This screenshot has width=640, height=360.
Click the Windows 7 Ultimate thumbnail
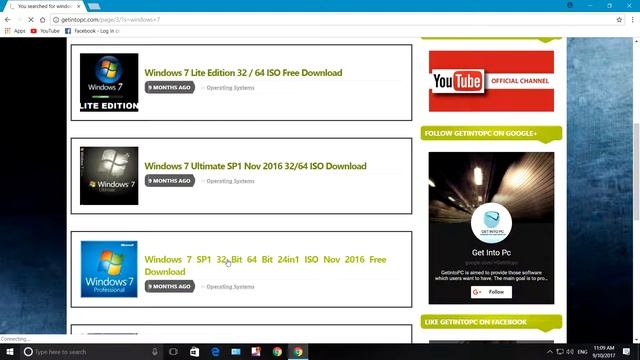tap(109, 176)
